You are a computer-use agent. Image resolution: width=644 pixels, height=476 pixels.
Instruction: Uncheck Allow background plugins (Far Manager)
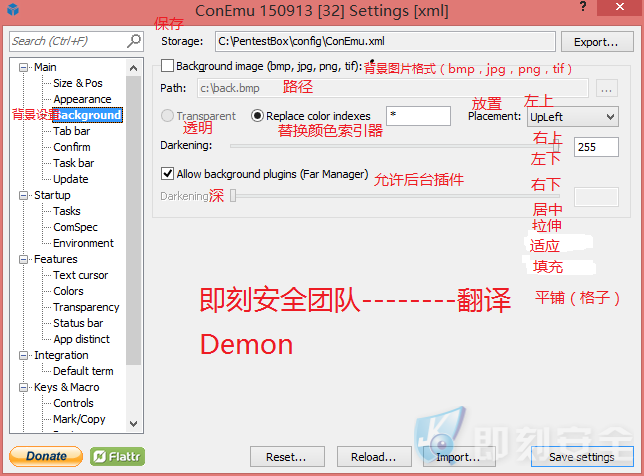167,174
